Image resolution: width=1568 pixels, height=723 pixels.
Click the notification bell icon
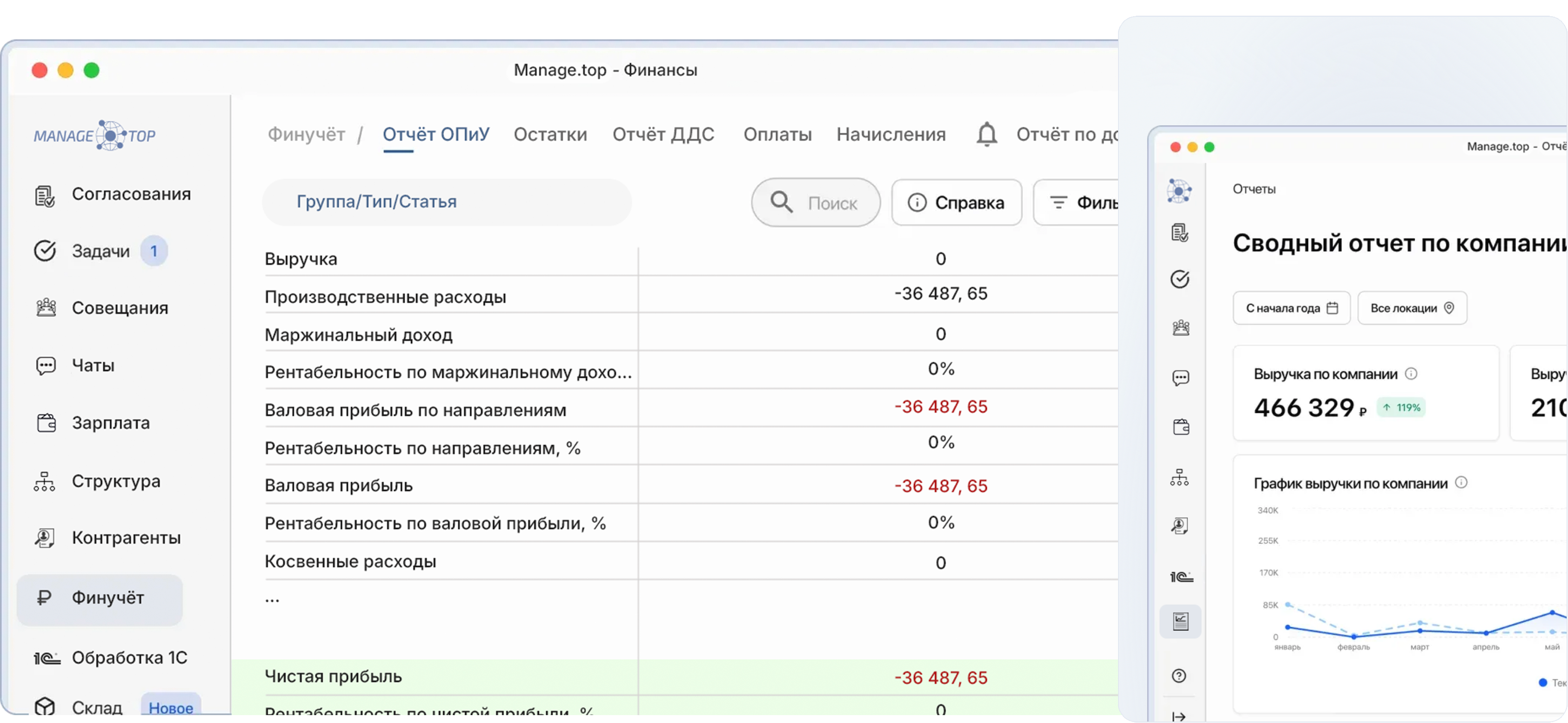click(x=987, y=134)
